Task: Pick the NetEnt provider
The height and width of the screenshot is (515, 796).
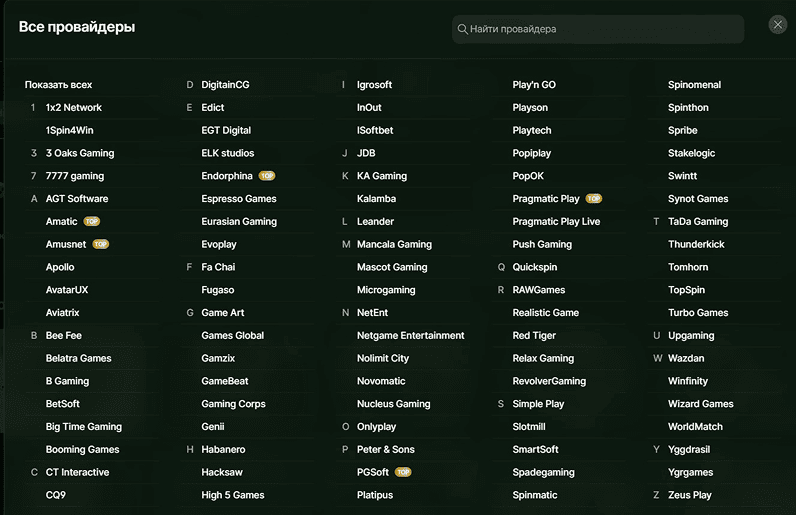Action: (372, 313)
